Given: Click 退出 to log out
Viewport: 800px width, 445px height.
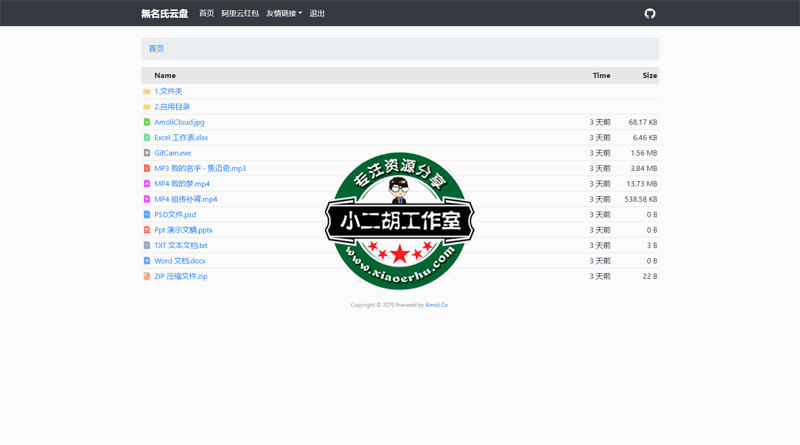Looking at the screenshot, I should tap(317, 14).
